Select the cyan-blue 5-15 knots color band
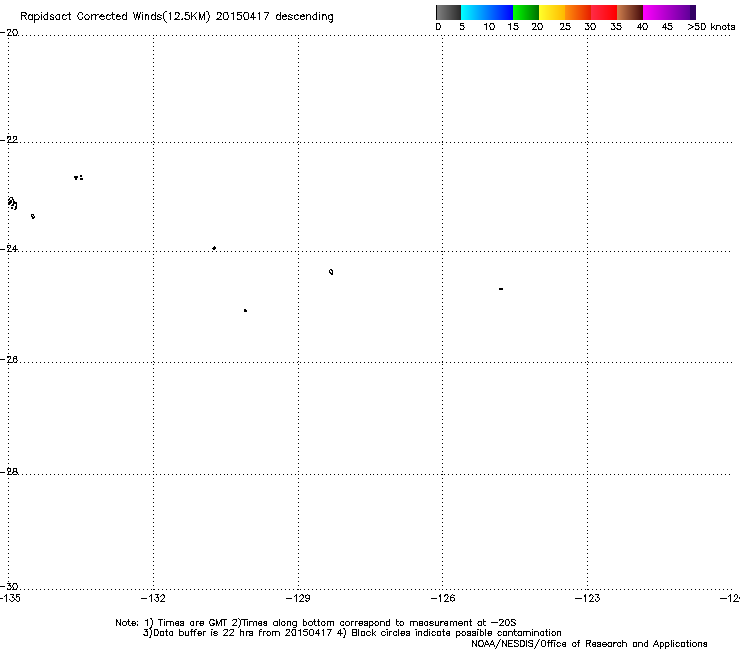Screen dimensions: 740x650 487,12
